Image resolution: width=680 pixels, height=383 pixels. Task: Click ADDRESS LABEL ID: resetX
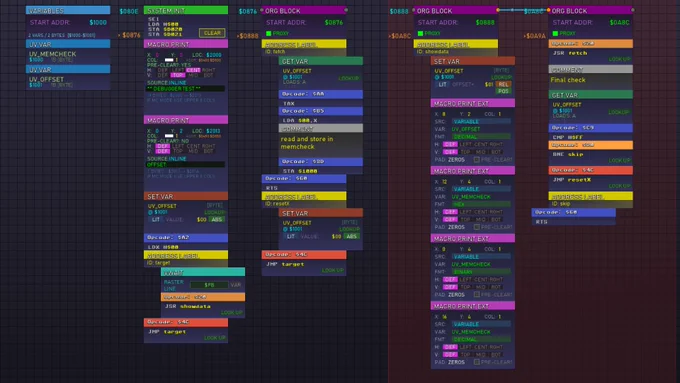(x=304, y=200)
